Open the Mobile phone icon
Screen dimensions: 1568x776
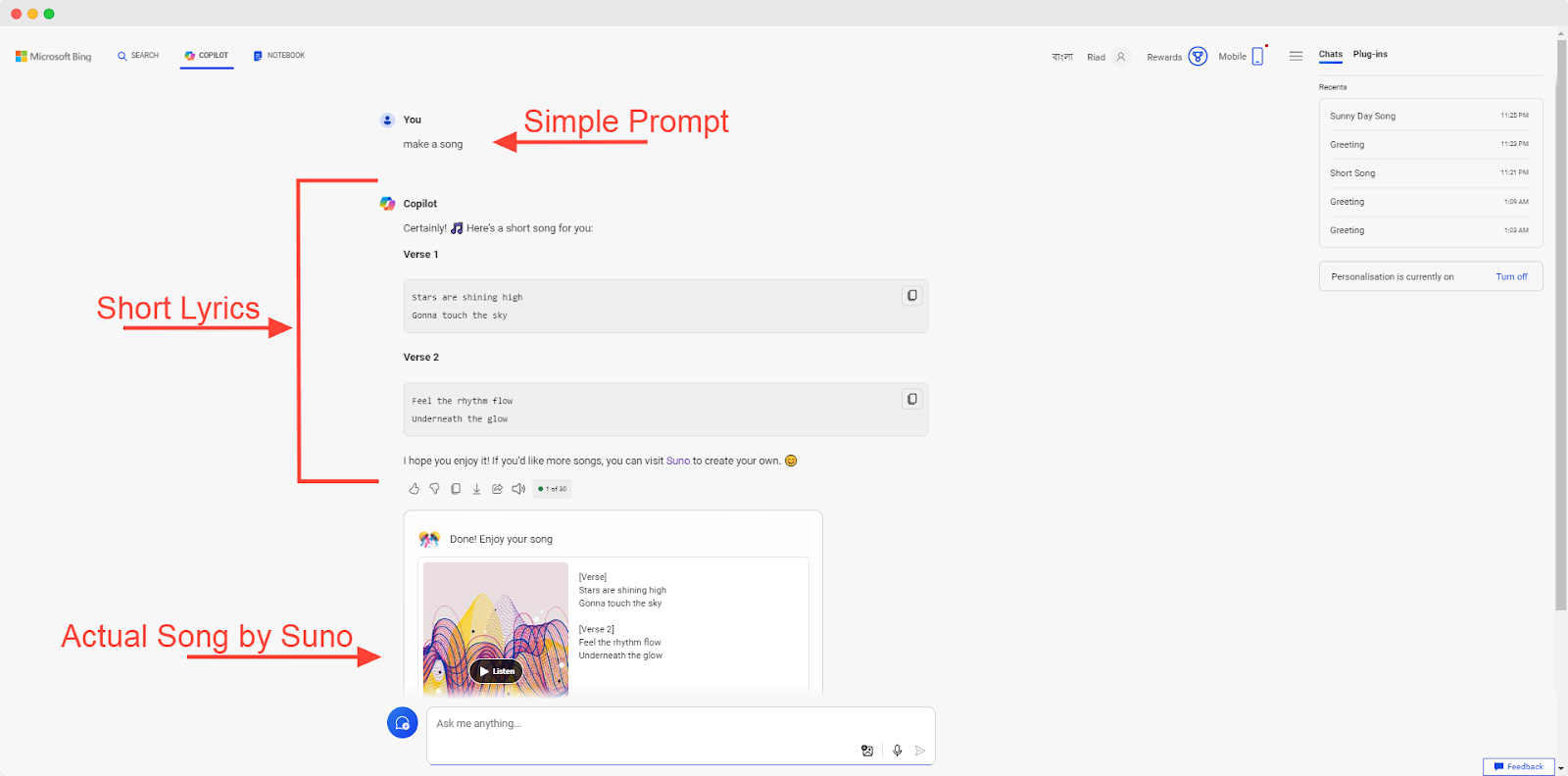click(x=1257, y=56)
